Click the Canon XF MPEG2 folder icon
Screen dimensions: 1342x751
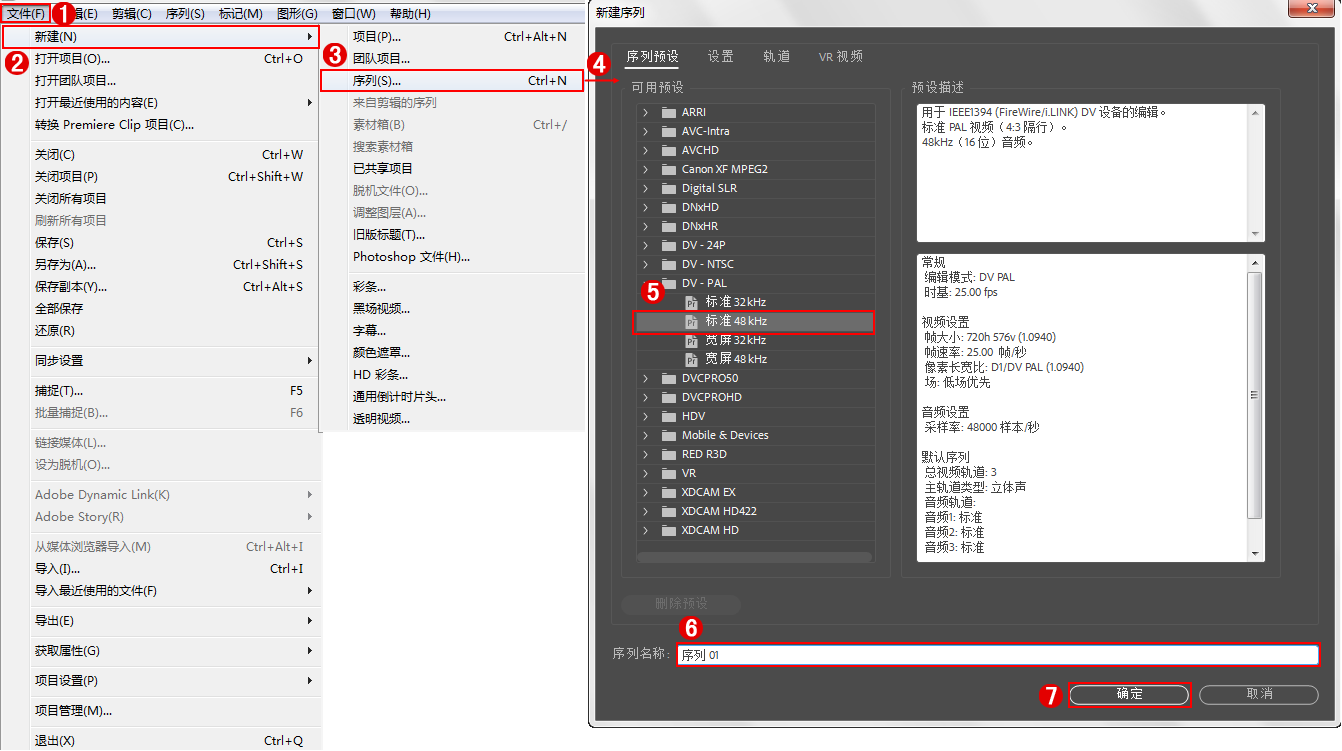668,169
